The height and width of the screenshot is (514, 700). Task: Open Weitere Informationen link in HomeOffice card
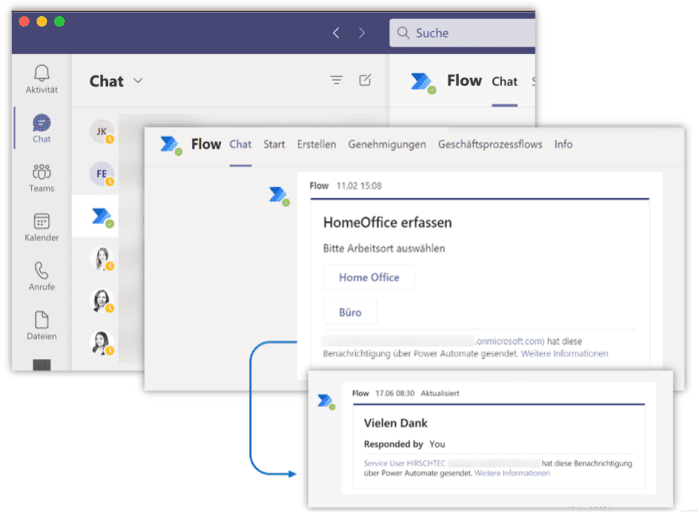[564, 354]
